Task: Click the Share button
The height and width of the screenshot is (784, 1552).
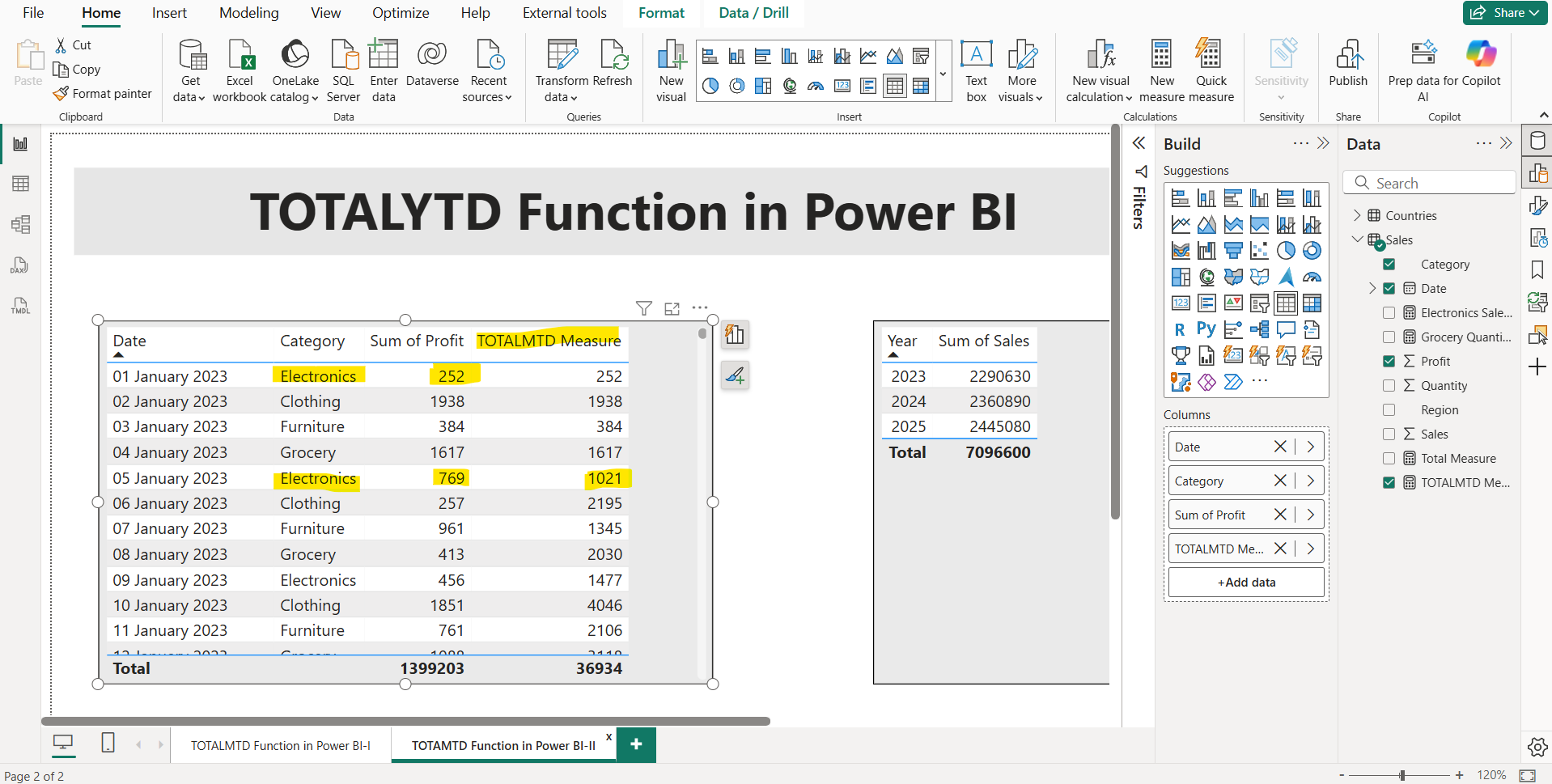Action: pos(1504,12)
